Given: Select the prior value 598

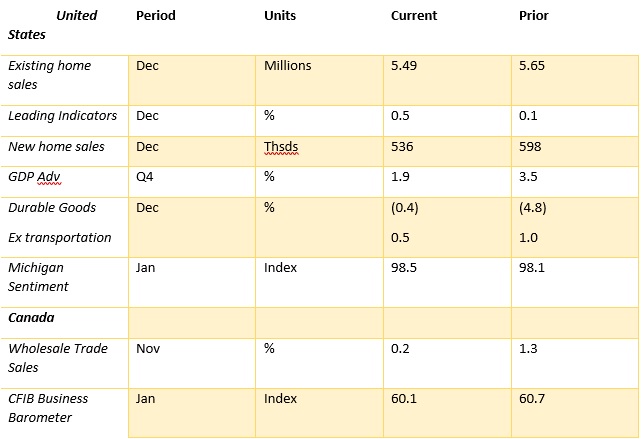Looking at the screenshot, I should [x=530, y=147].
